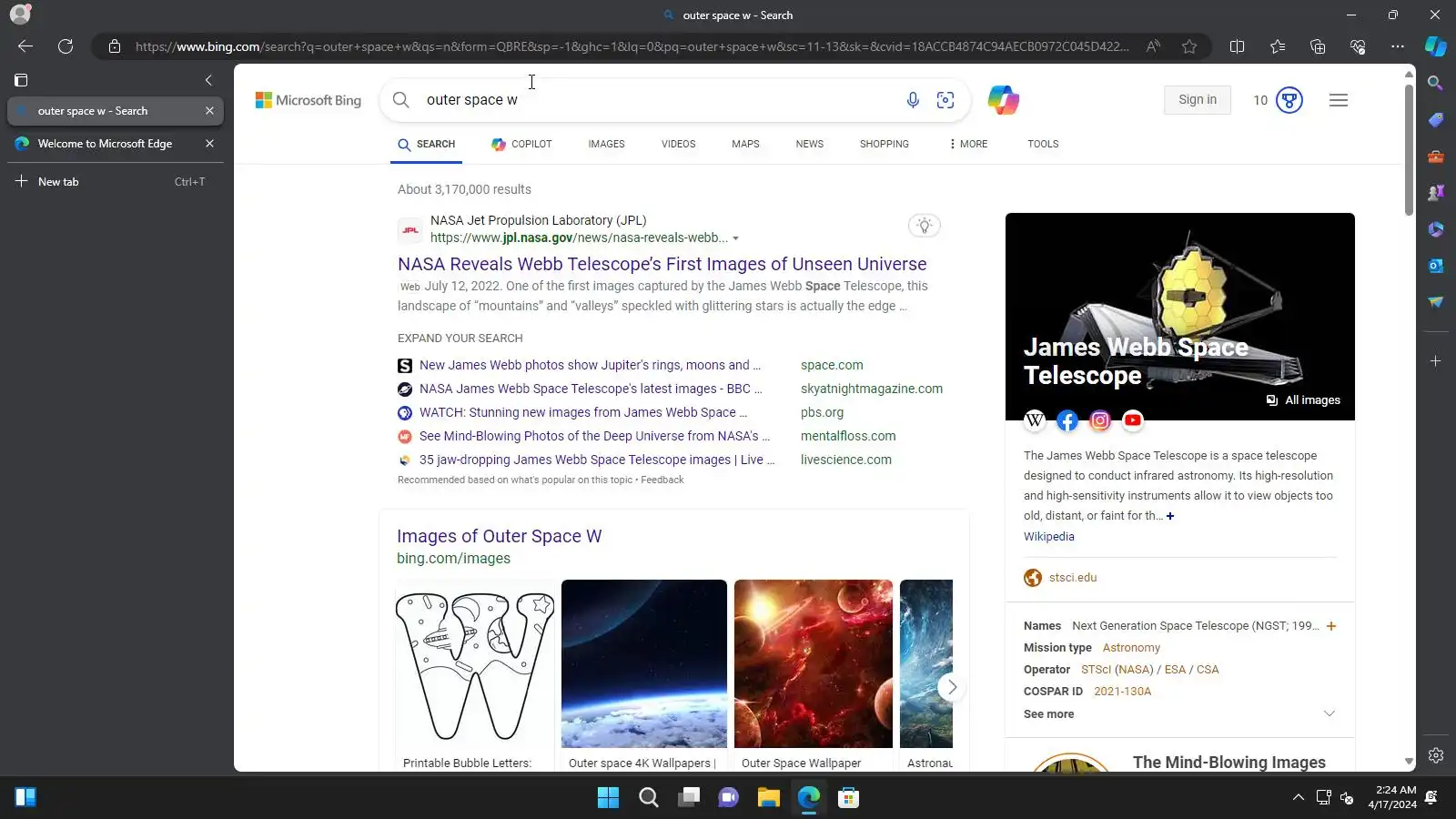Open the Favorites list icon
This screenshot has height=819, width=1456.
click(x=1278, y=46)
